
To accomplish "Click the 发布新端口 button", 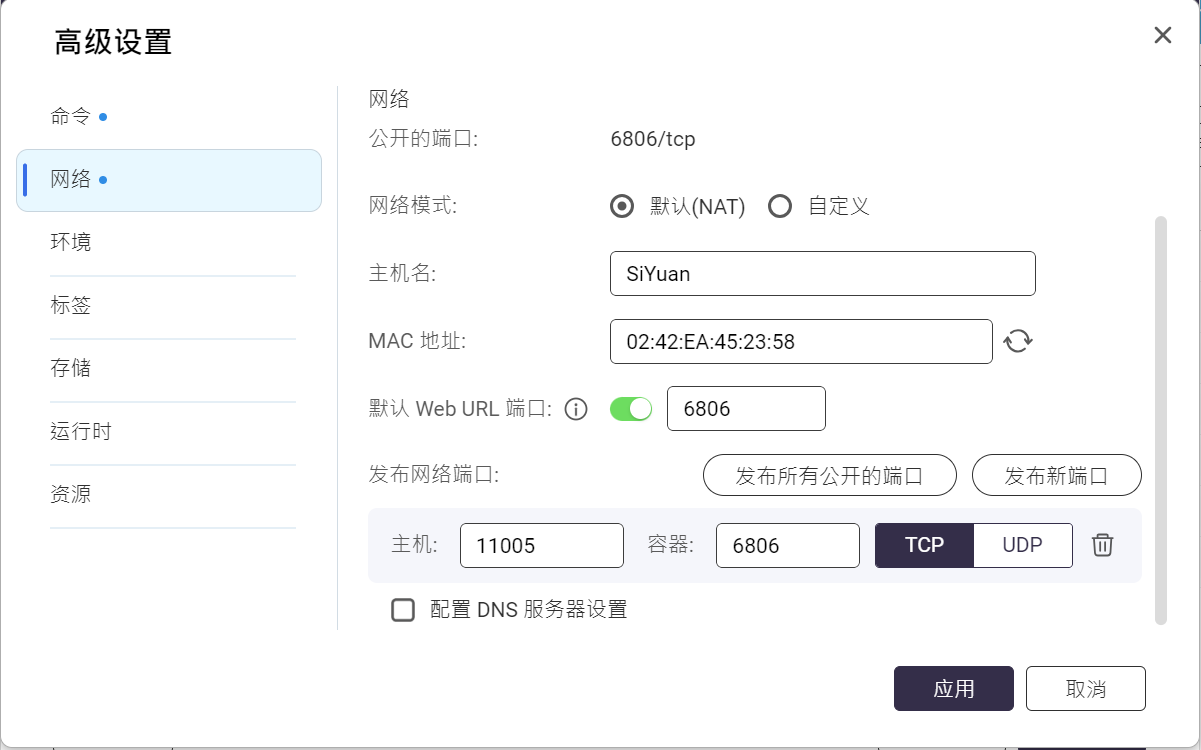I will 1056,476.
